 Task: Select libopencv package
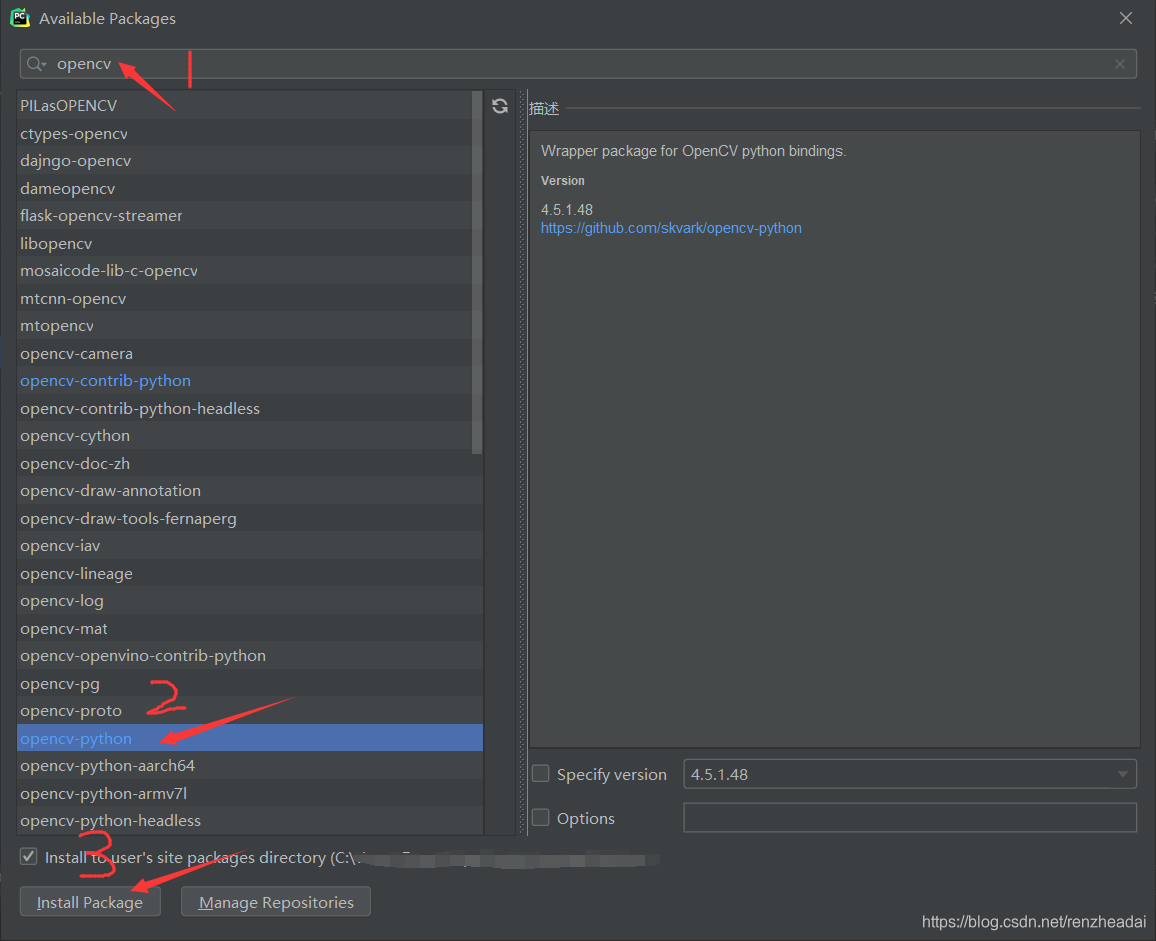click(250, 243)
